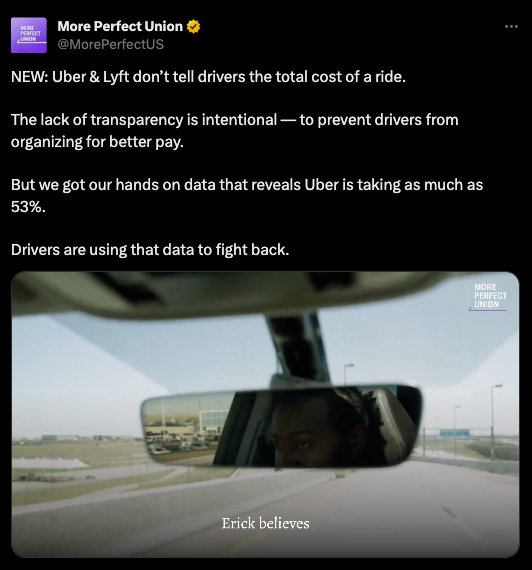Screen dimensions: 532x570
Task: Click the "But we got our hands on data" line
Action: pyautogui.click(x=247, y=185)
